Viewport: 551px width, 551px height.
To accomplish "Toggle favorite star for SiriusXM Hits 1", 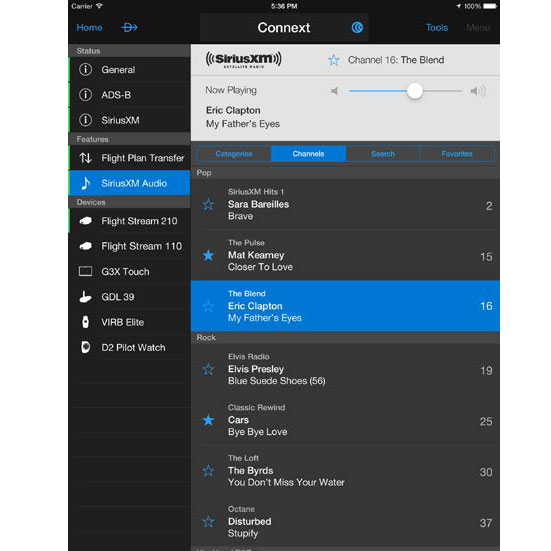I will [208, 204].
